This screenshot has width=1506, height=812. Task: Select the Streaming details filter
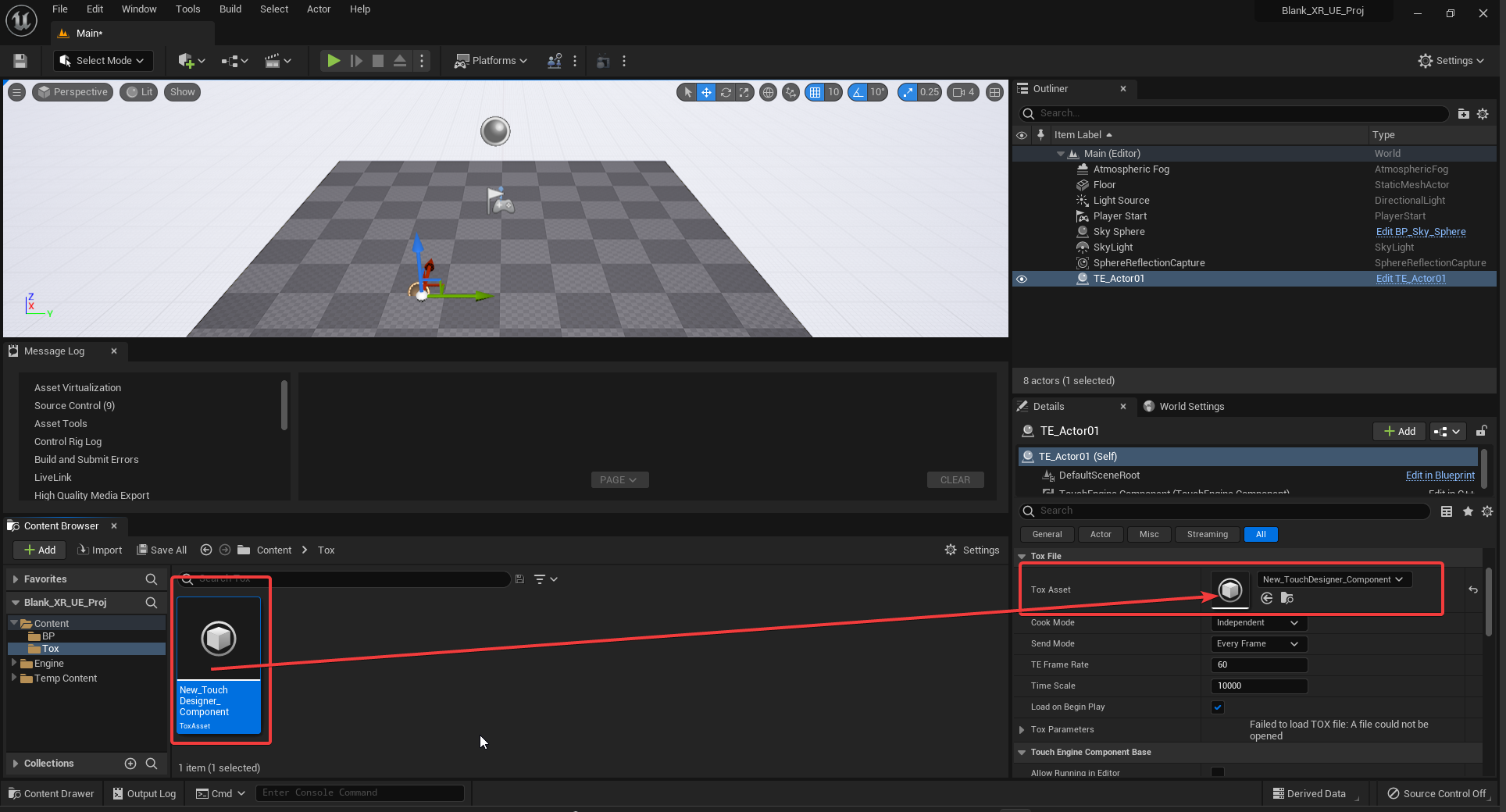coord(1207,535)
